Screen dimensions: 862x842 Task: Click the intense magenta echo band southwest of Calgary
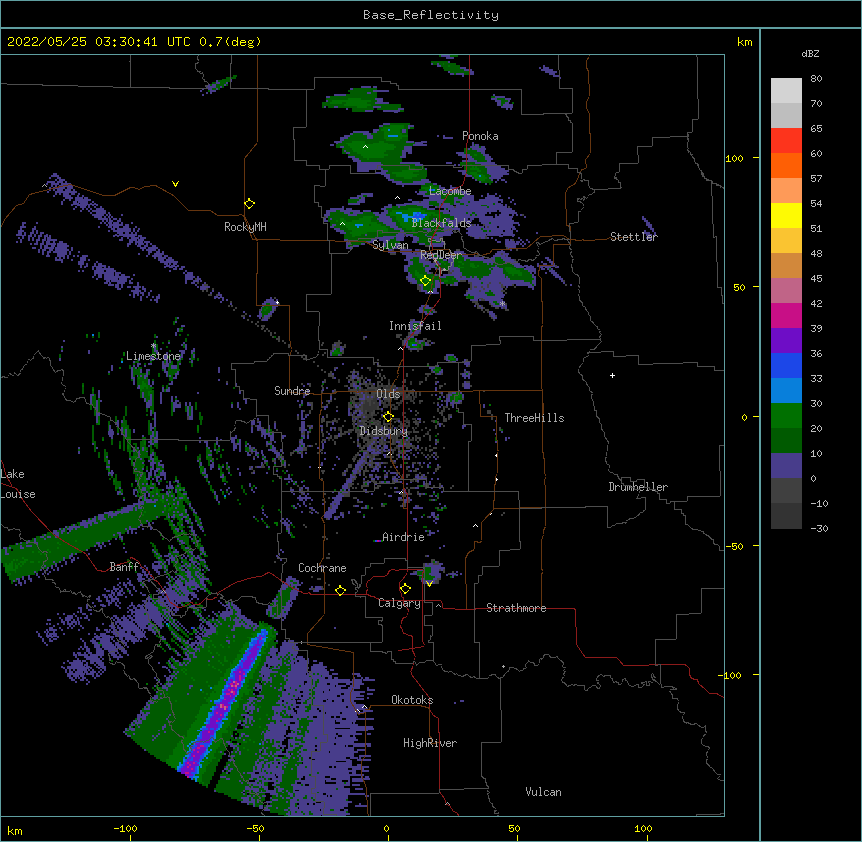point(224,703)
